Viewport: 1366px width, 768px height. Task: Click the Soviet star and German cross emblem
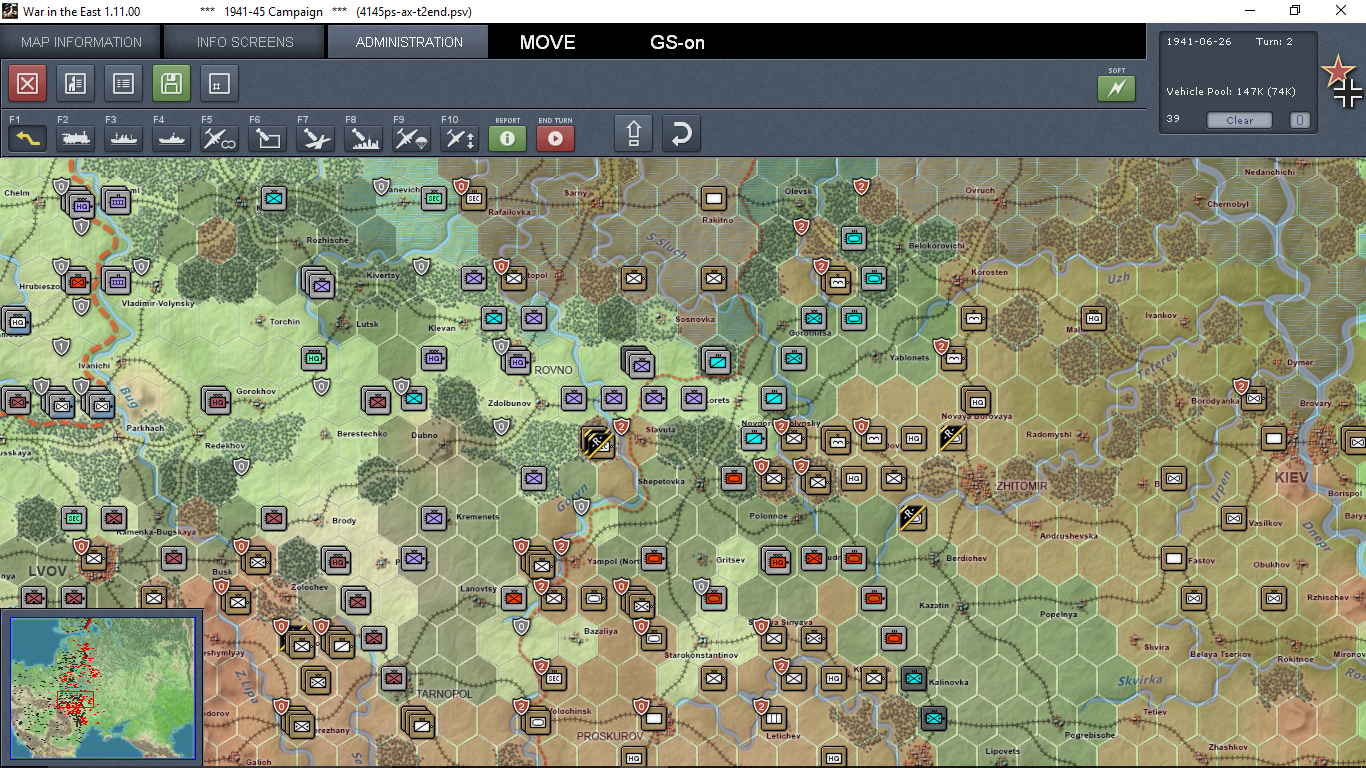pos(1342,82)
